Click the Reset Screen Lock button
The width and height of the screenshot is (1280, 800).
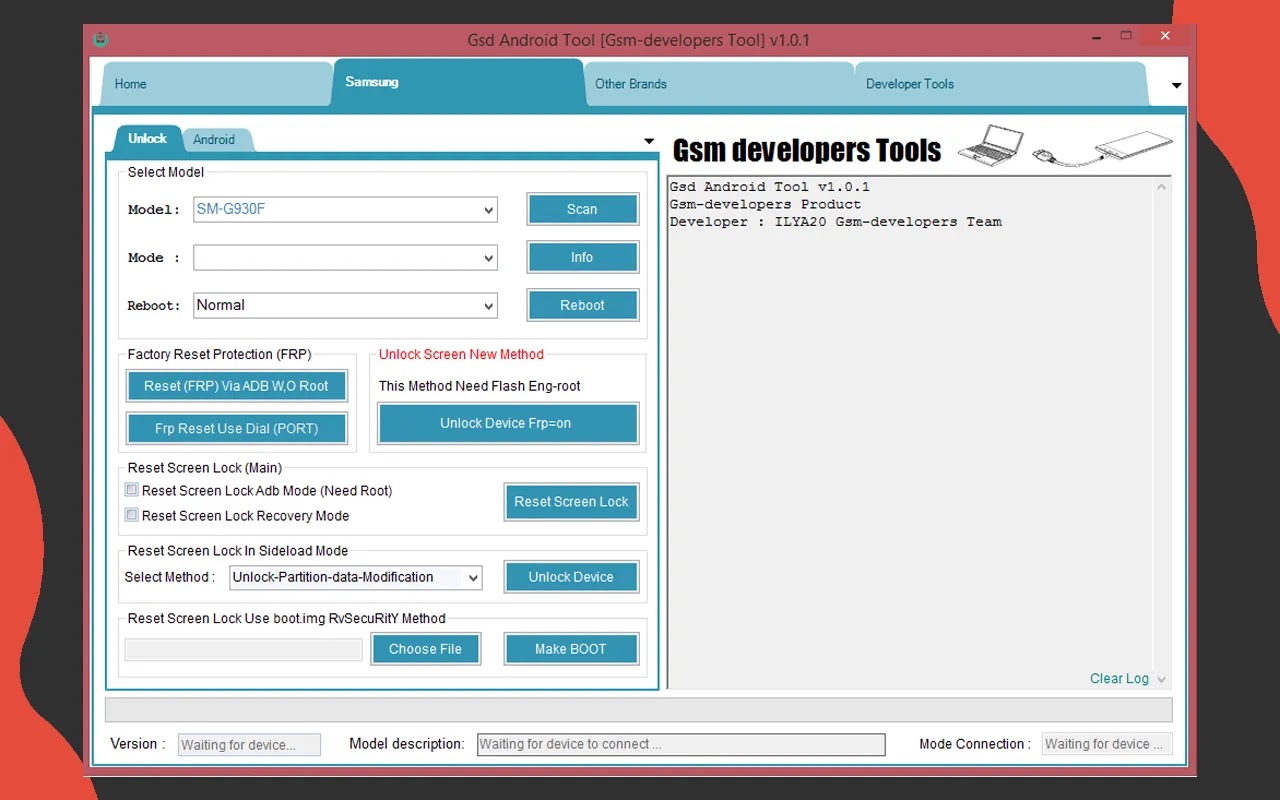point(571,502)
